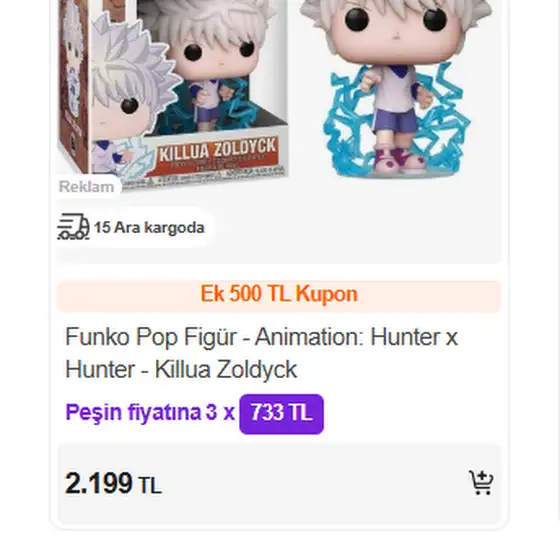Click the TL currency label beside 2.199
Viewport: 560px width, 560px height.
coord(150,486)
